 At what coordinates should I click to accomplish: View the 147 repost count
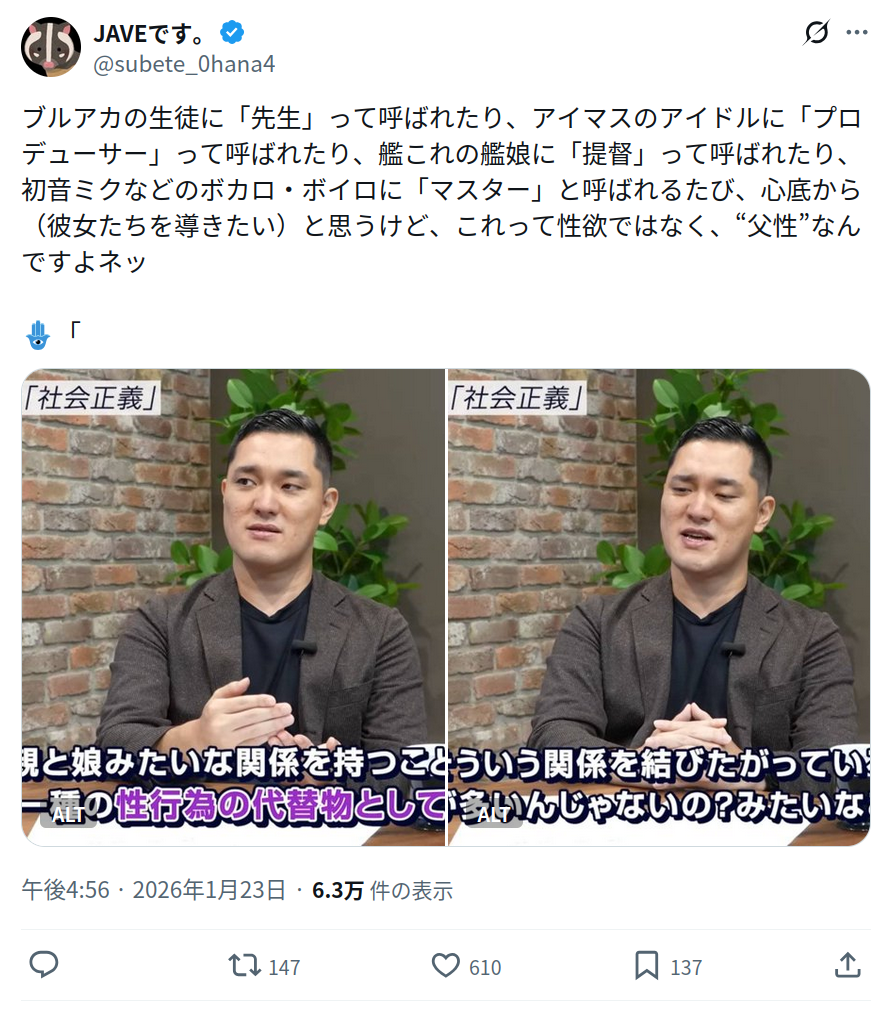[284, 967]
